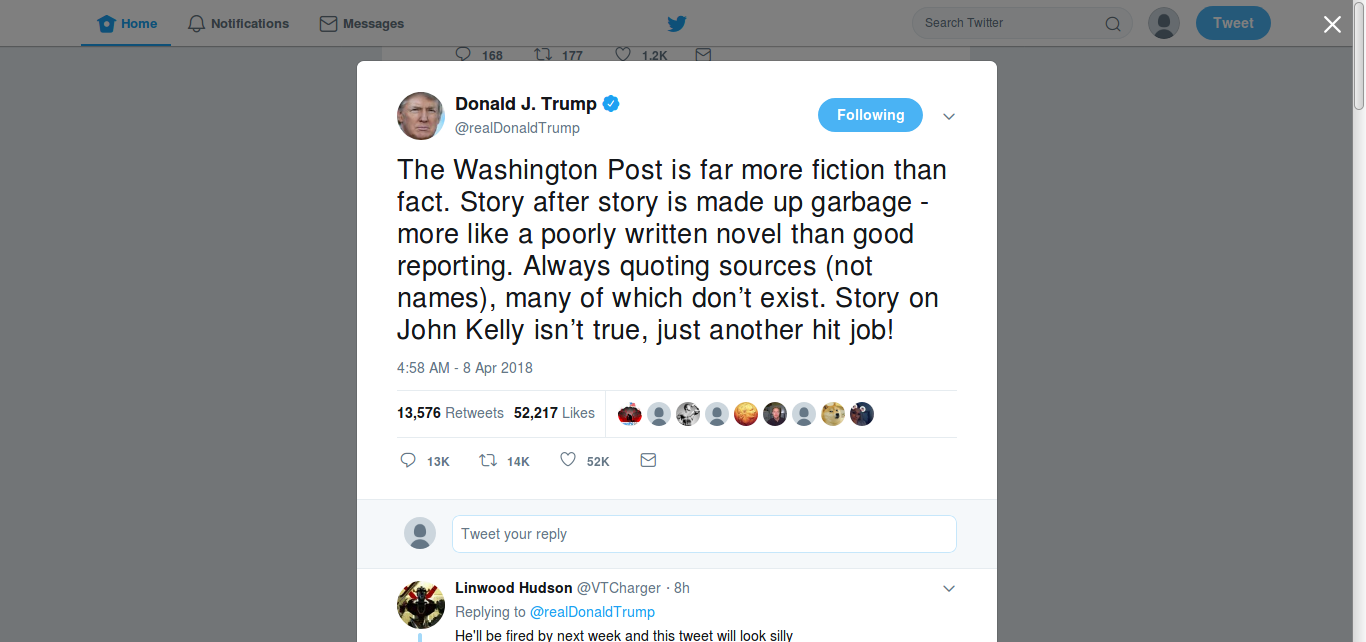Click the @realDonaldTrump link in the reply
The image size is (1366, 642).
(x=592, y=611)
